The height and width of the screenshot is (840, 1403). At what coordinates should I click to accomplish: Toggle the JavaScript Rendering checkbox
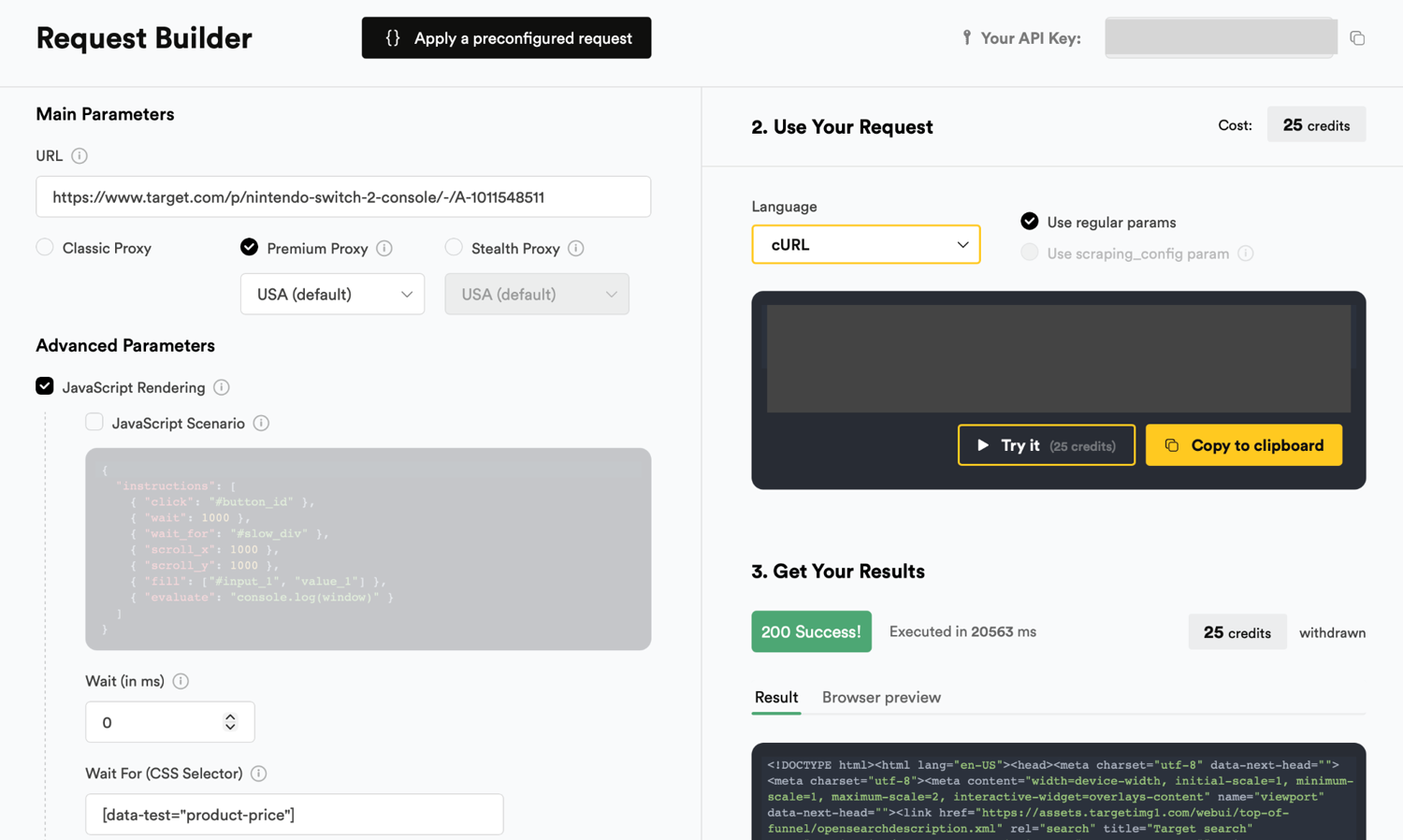(x=45, y=386)
